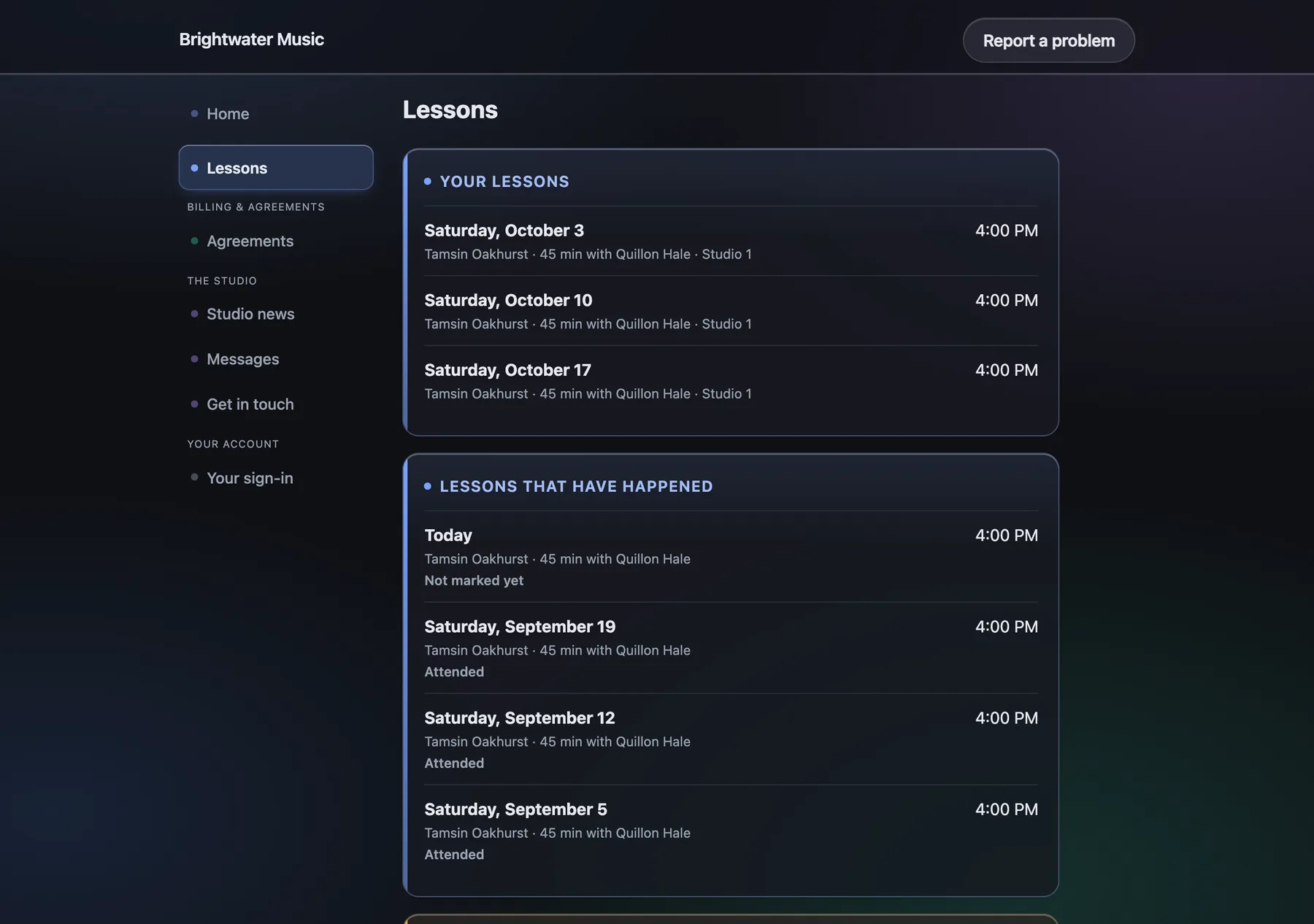The width and height of the screenshot is (1314, 924).
Task: Click the Lessons page title
Action: coord(450,109)
